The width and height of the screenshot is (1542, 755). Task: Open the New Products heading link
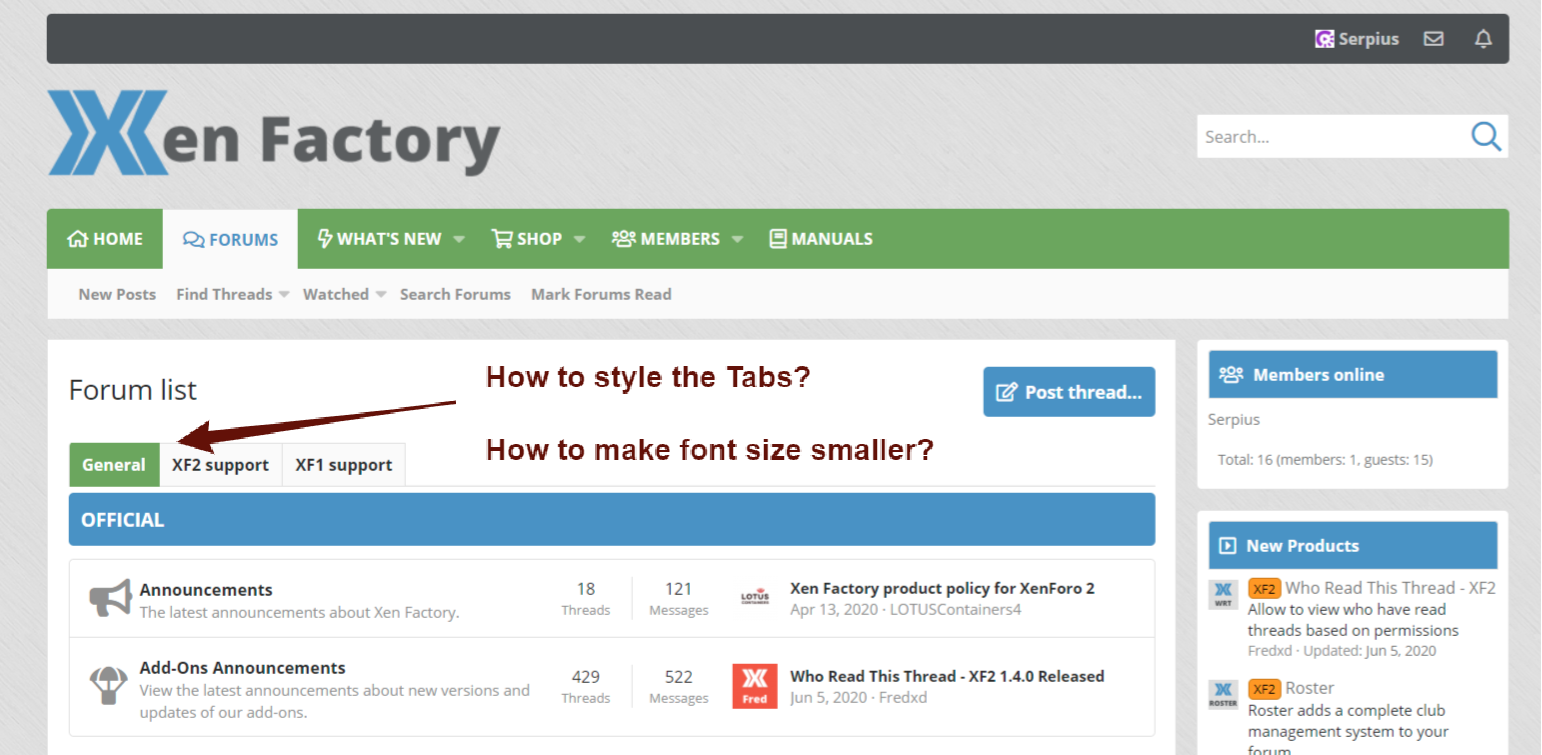[x=1302, y=546]
